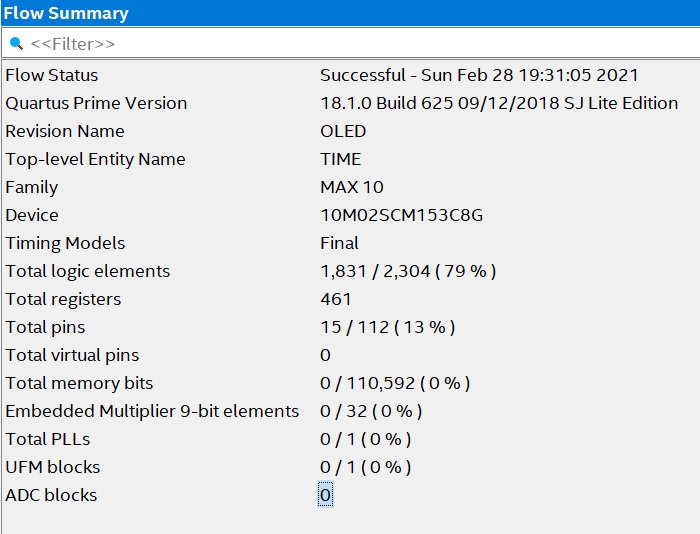Click the Timing Models row label
This screenshot has width=700, height=534.
click(x=65, y=243)
